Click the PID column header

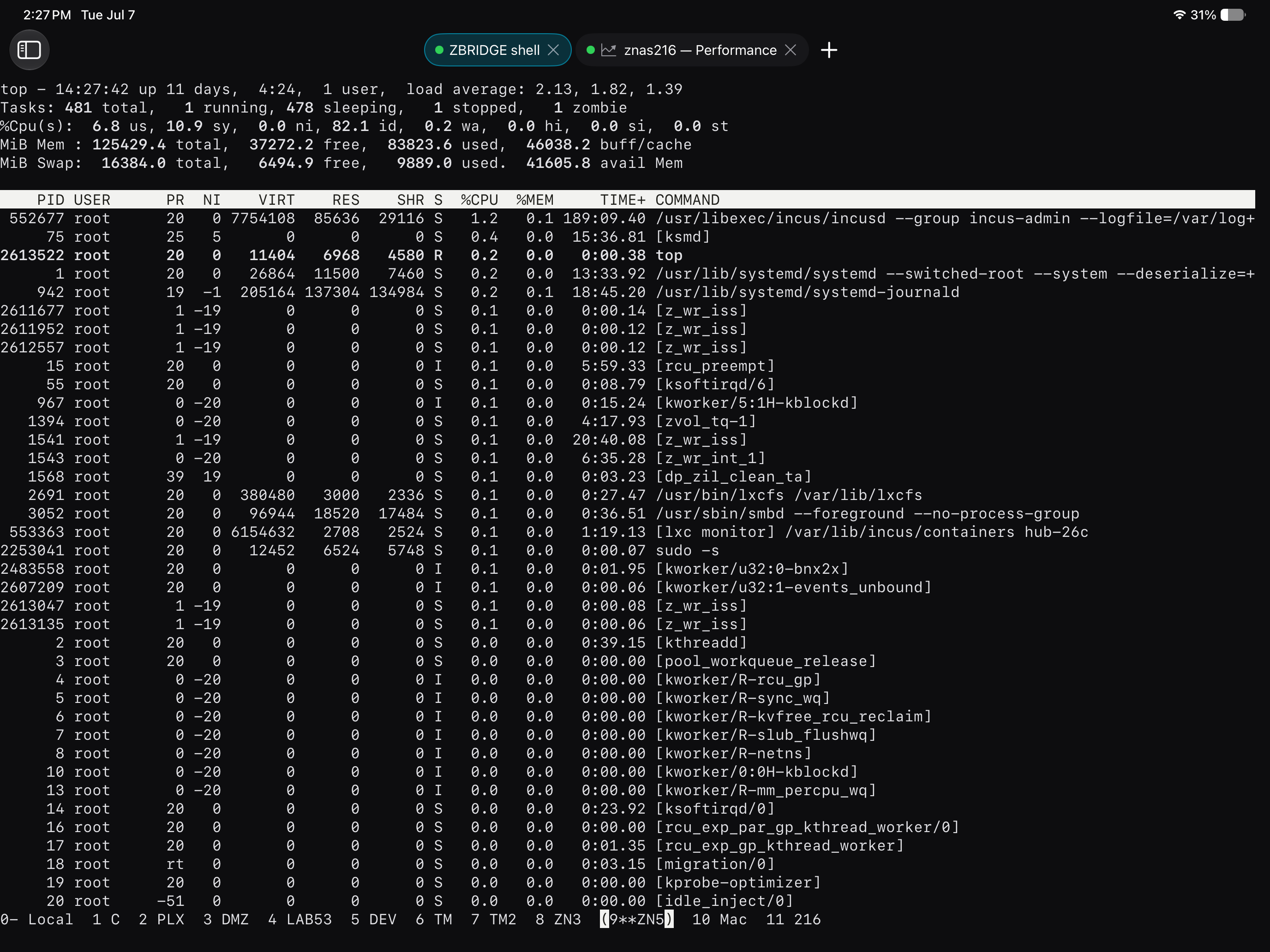coord(50,200)
